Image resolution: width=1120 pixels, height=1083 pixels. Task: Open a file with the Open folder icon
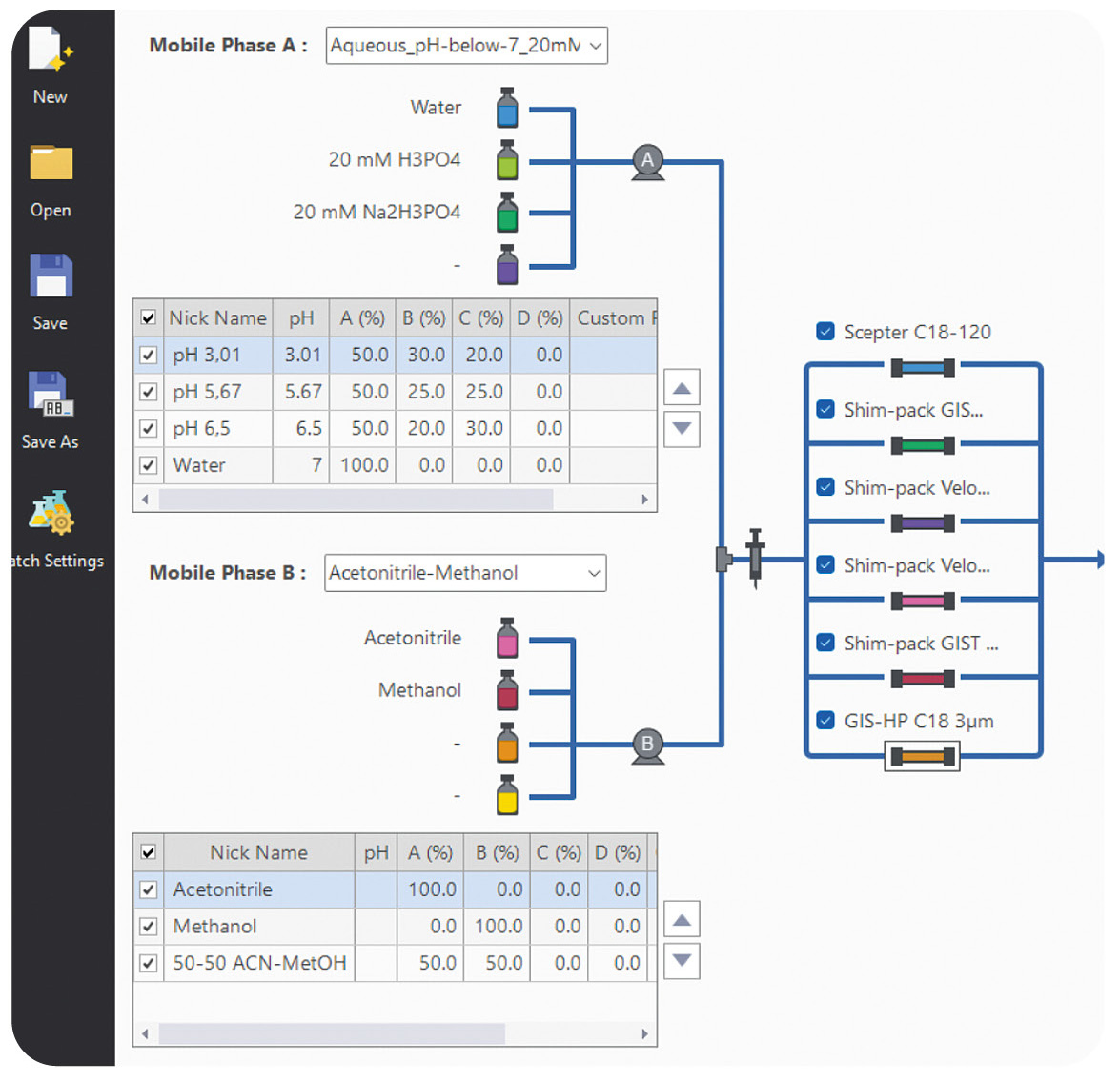pyautogui.click(x=51, y=163)
